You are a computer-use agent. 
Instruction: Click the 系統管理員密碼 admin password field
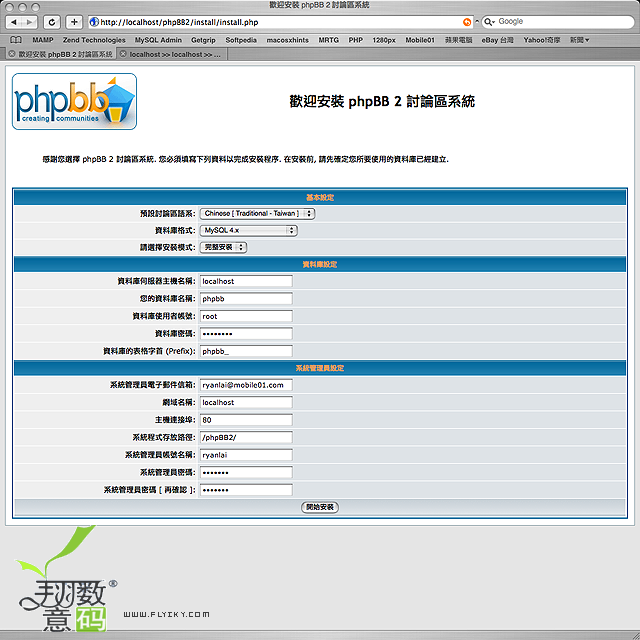click(246, 472)
